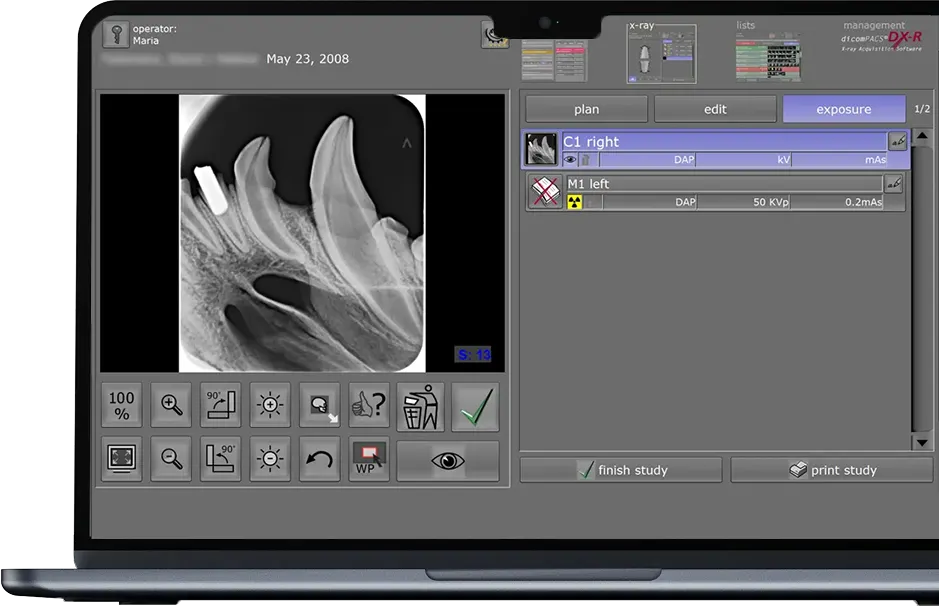The width and height of the screenshot is (939, 606).
Task: Switch to fullscreen image view
Action: [x=122, y=459]
